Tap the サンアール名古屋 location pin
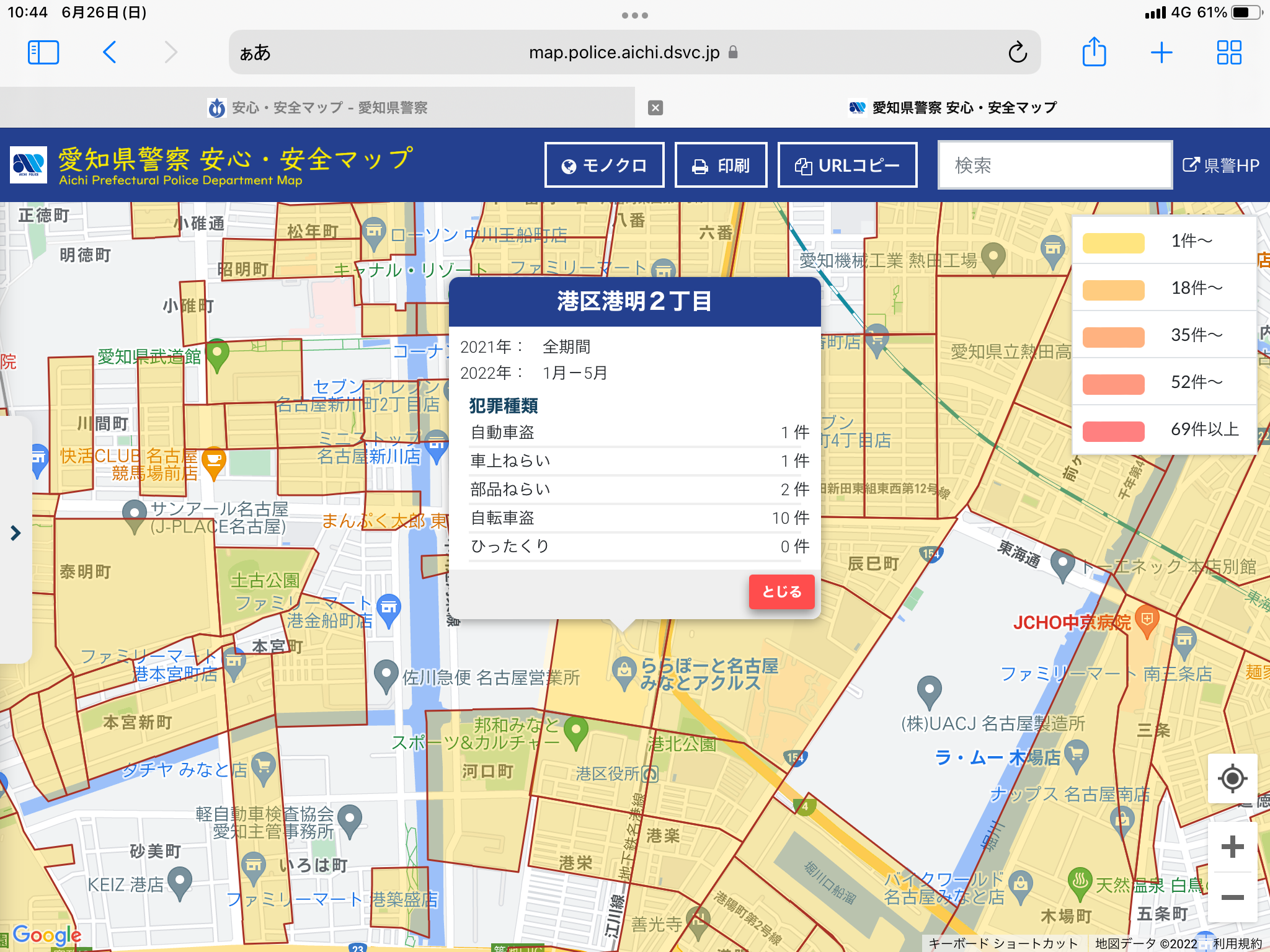The image size is (1270, 952). [x=135, y=516]
